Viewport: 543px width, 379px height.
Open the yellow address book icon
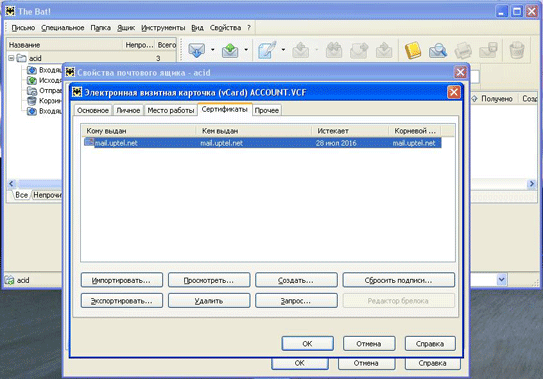point(413,50)
